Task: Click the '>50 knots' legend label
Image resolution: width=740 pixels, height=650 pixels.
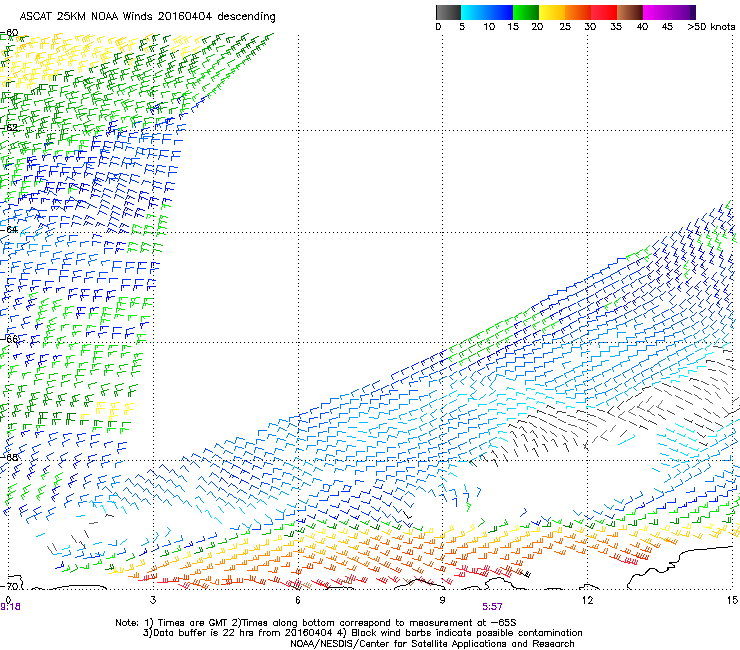Action: [x=711, y=27]
